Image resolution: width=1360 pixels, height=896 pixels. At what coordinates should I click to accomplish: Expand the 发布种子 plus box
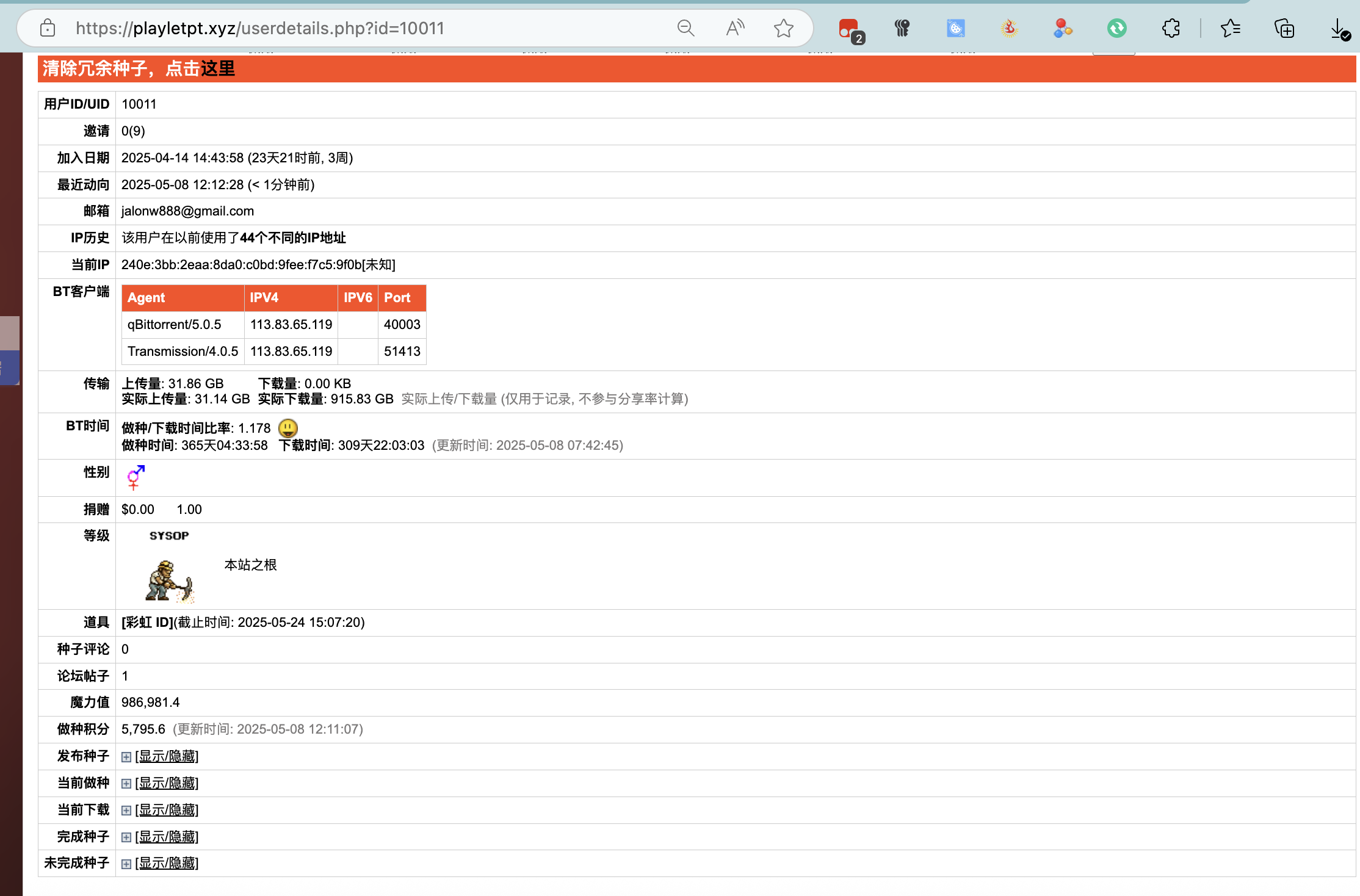(x=126, y=757)
